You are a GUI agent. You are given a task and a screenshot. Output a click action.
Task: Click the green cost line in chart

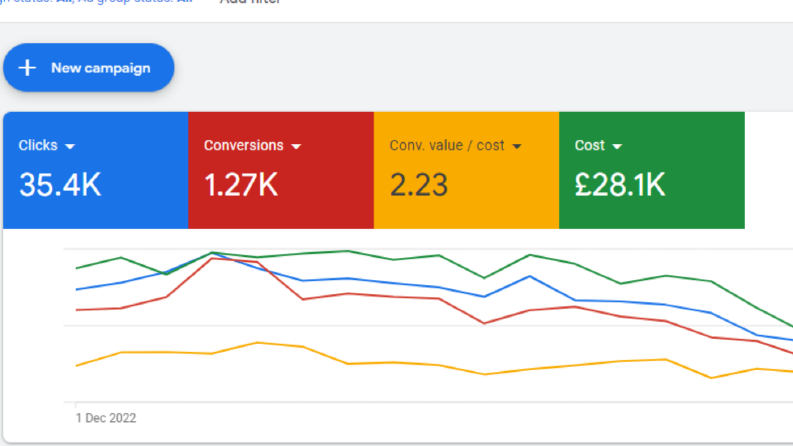[x=438, y=256]
